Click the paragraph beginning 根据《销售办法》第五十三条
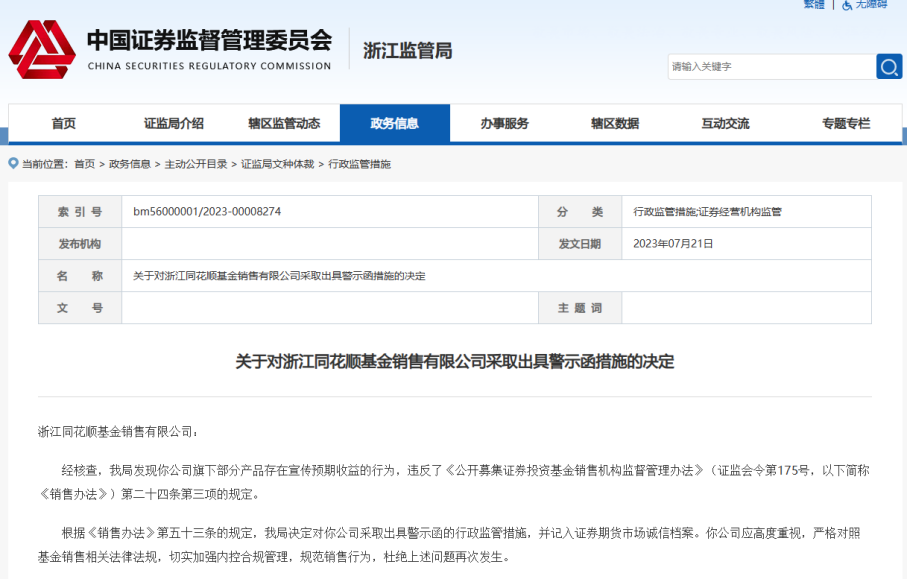 click(449, 545)
